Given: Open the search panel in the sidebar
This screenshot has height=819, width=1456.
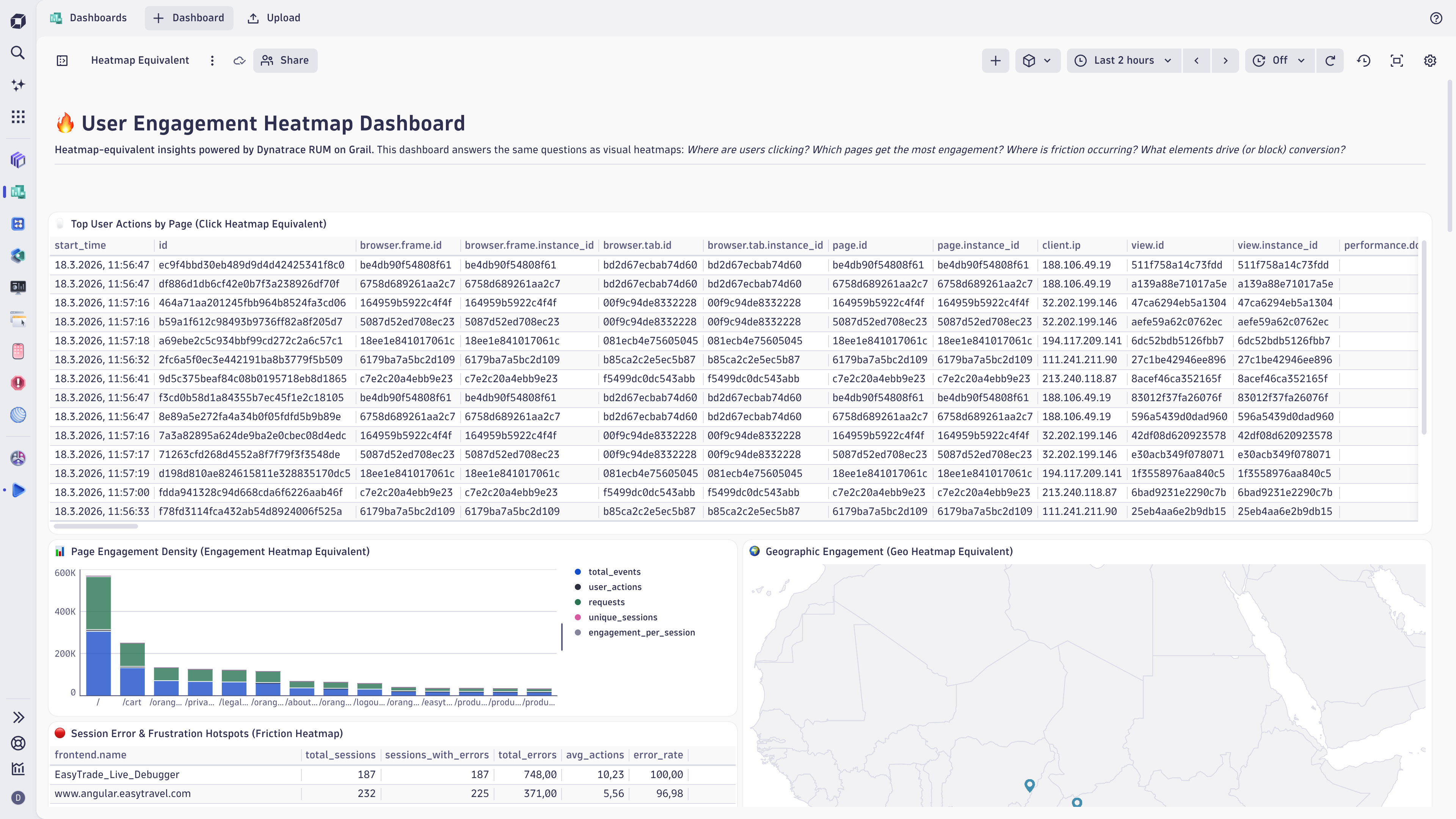Looking at the screenshot, I should tap(18, 53).
